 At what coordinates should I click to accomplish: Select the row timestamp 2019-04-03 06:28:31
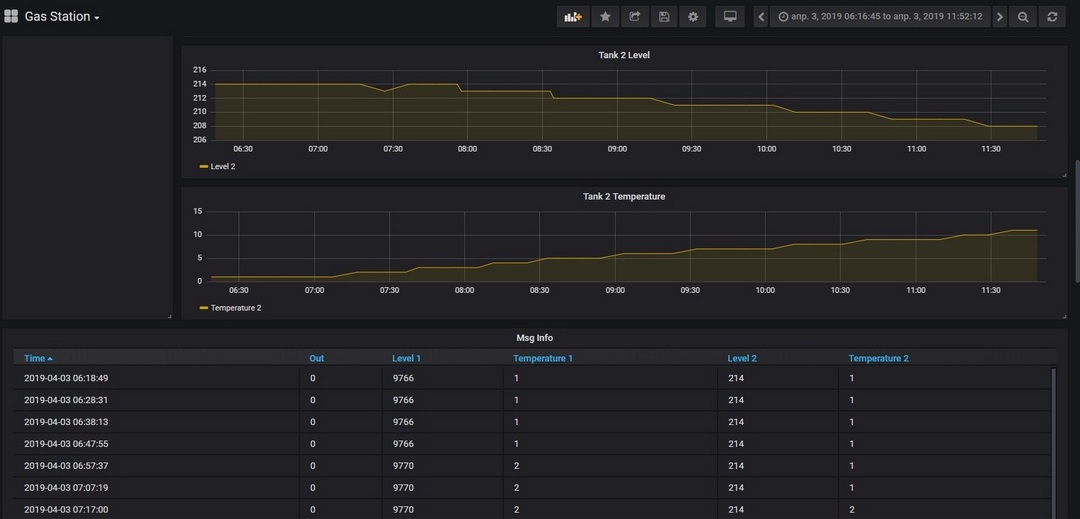point(66,400)
